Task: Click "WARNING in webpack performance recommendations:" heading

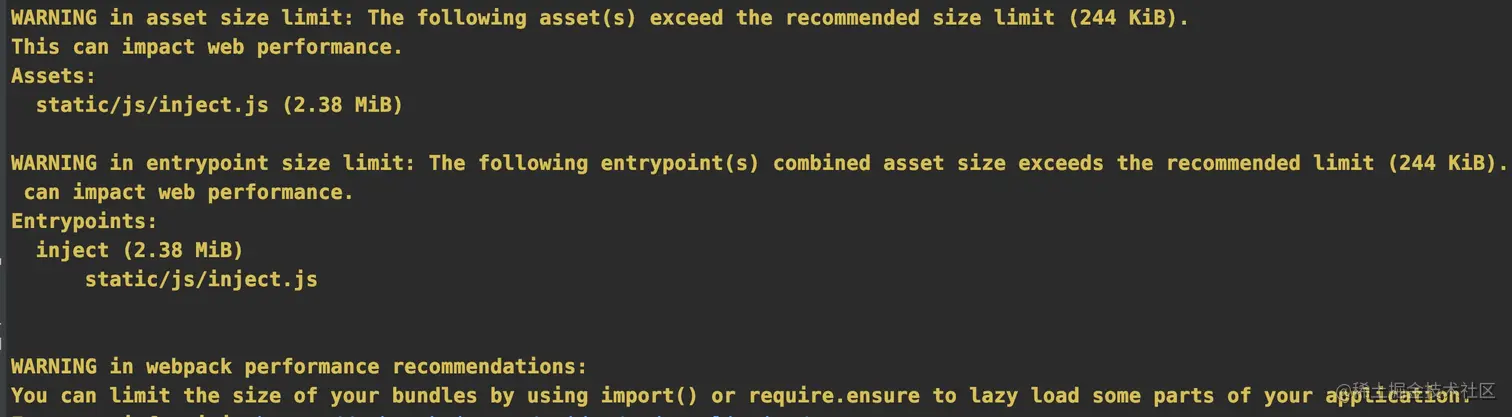Action: 299,366
